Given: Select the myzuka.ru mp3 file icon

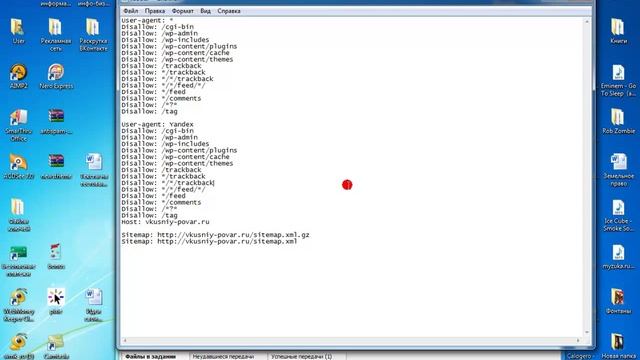Looking at the screenshot, I should [x=618, y=257].
